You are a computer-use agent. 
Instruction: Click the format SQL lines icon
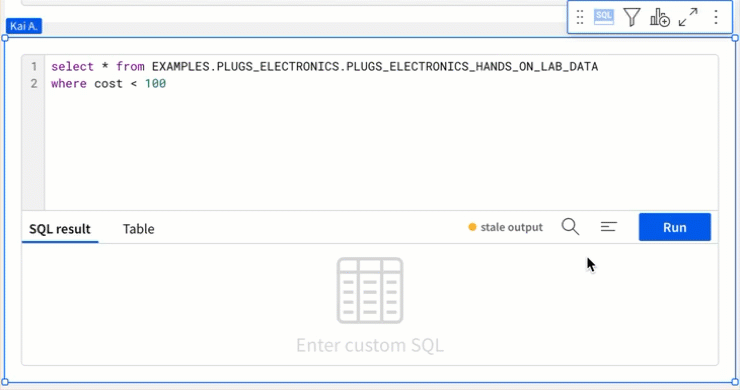point(608,227)
